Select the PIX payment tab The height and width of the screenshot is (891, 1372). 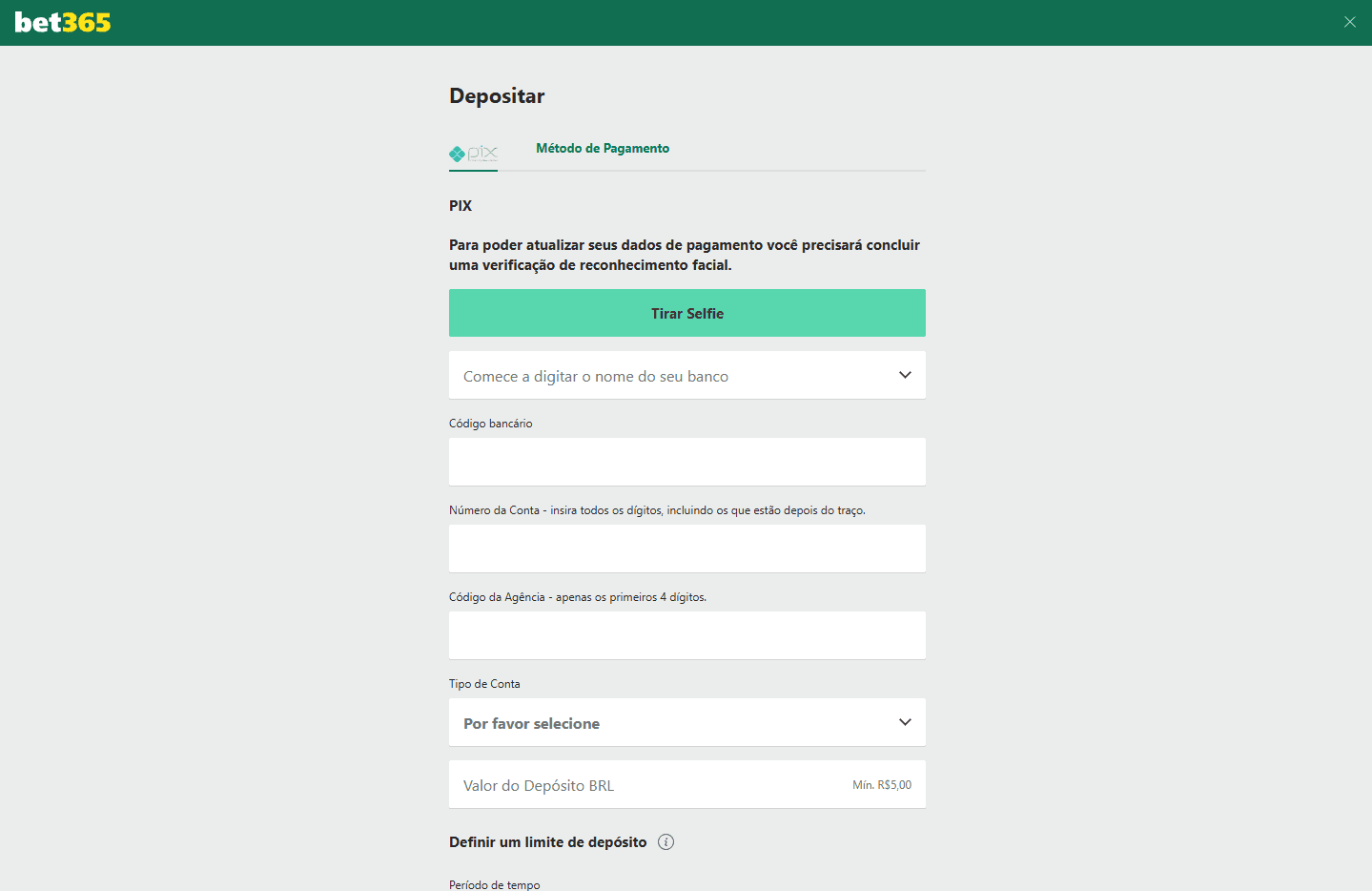click(x=473, y=153)
